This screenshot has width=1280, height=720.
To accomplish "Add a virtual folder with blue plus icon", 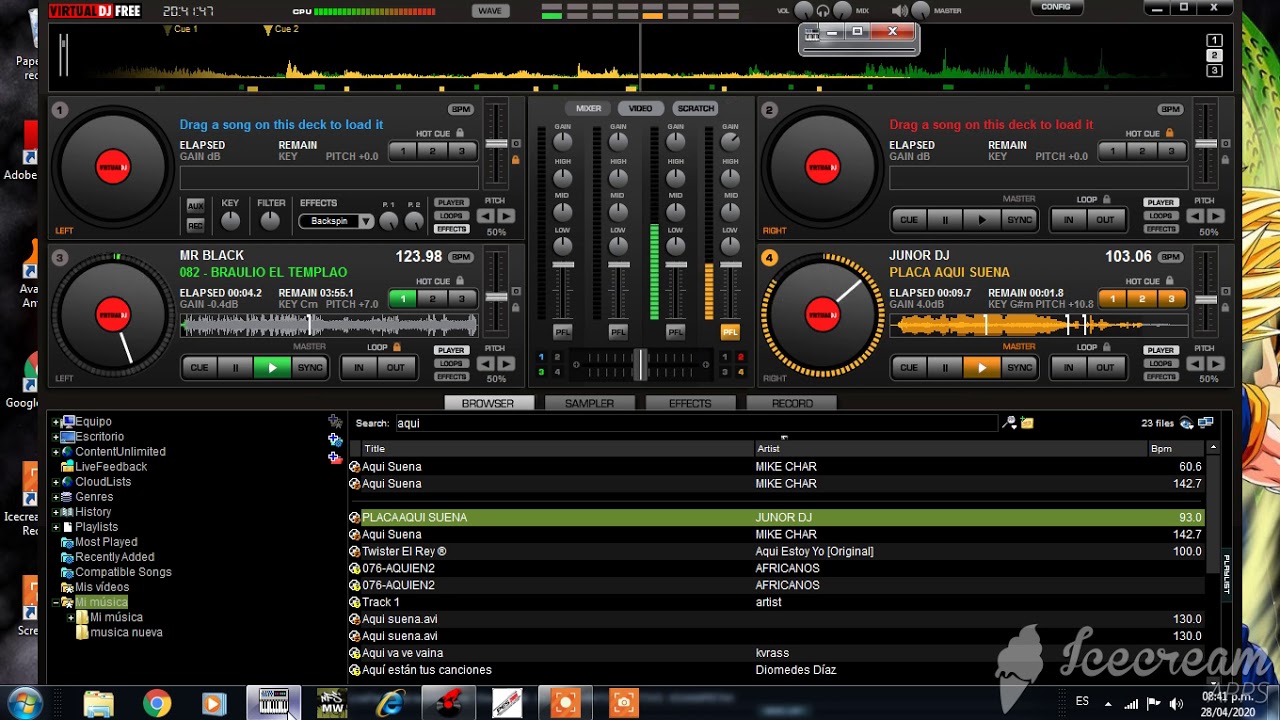I will [335, 440].
